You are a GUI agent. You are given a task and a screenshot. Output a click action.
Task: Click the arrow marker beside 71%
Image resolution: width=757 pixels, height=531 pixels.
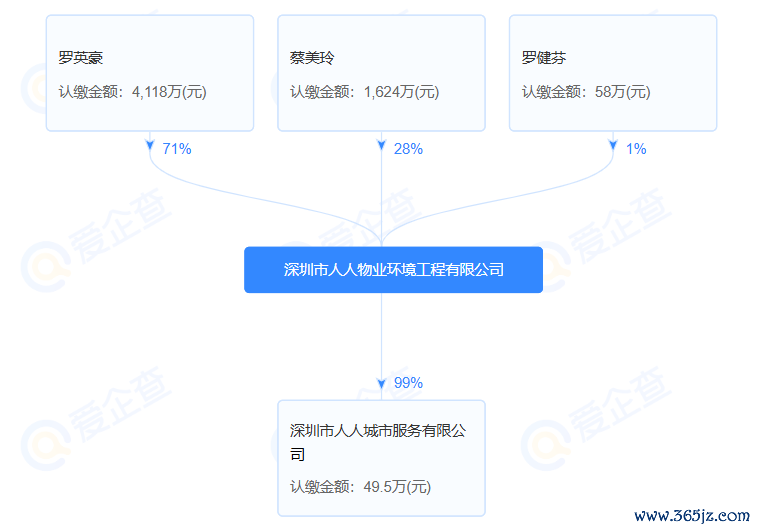(150, 145)
